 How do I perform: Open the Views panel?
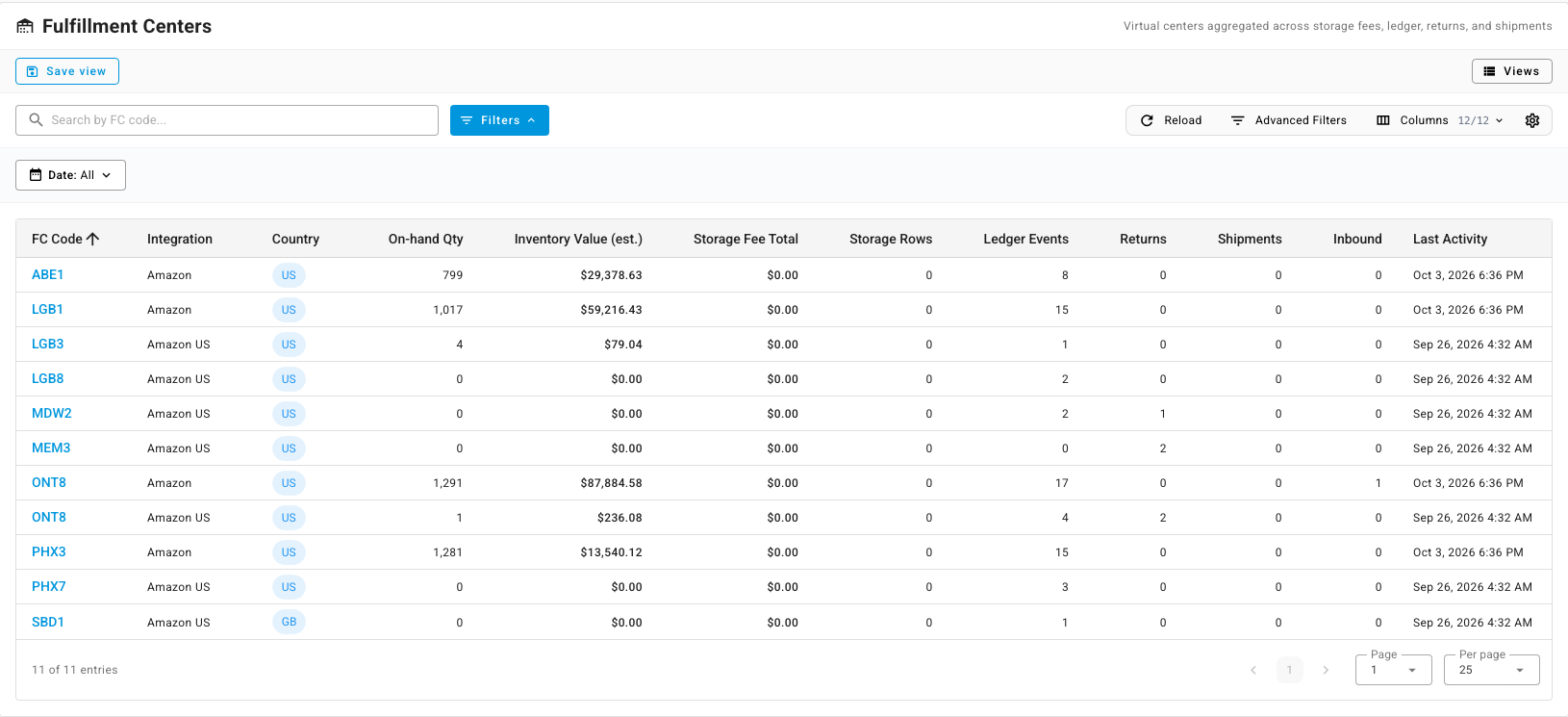(1511, 71)
